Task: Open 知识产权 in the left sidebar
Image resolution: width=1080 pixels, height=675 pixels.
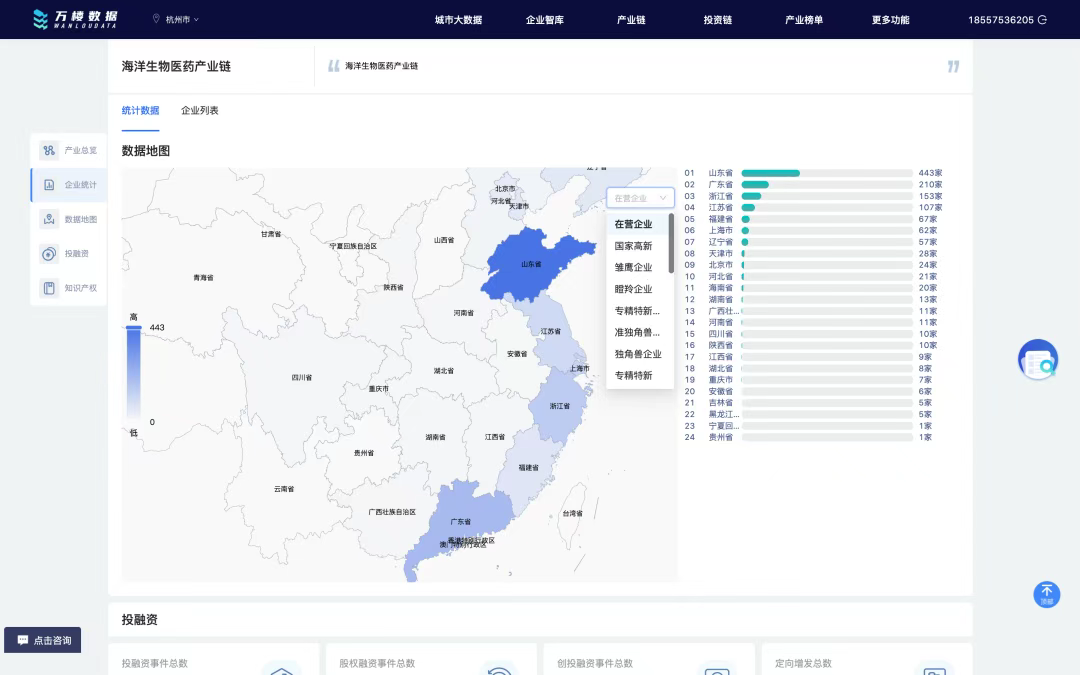Action: tap(69, 288)
